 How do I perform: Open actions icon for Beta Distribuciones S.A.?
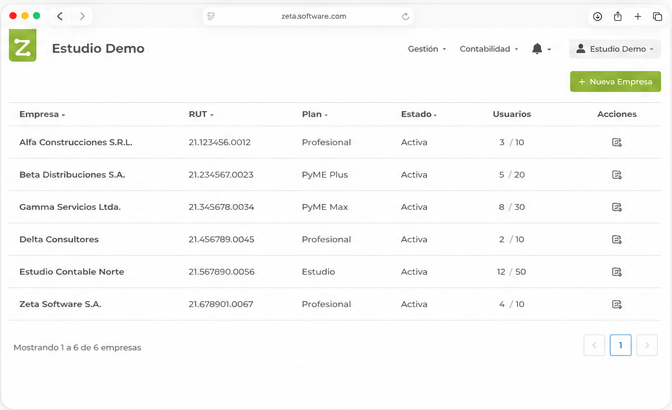(x=617, y=174)
